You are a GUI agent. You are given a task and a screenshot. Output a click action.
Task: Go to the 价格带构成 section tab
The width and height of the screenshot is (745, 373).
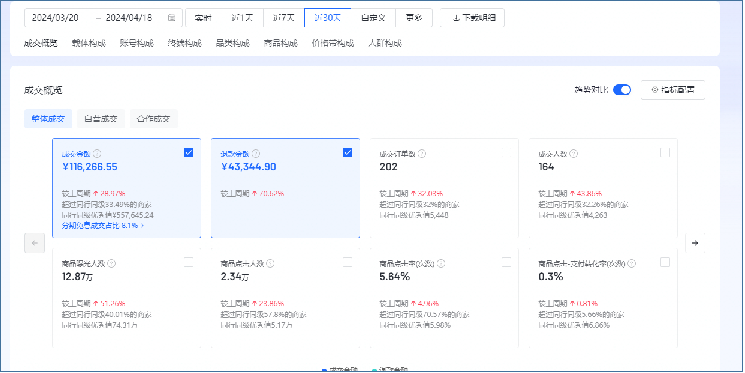333,43
